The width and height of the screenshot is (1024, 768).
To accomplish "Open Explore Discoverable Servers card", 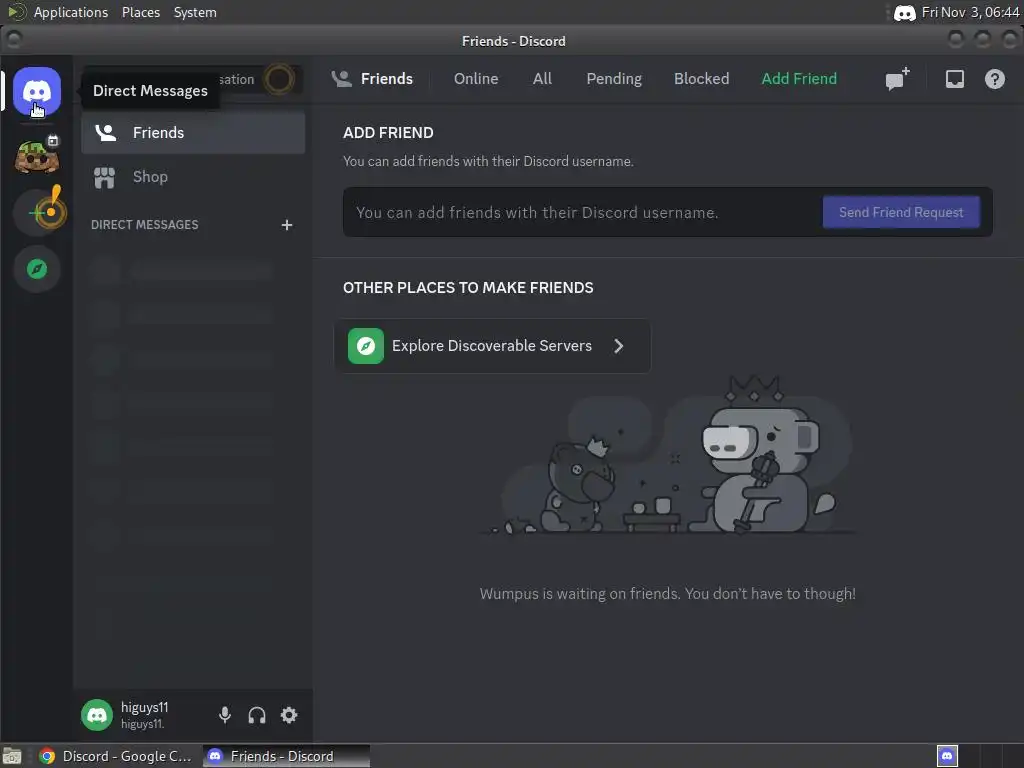I will 492,346.
